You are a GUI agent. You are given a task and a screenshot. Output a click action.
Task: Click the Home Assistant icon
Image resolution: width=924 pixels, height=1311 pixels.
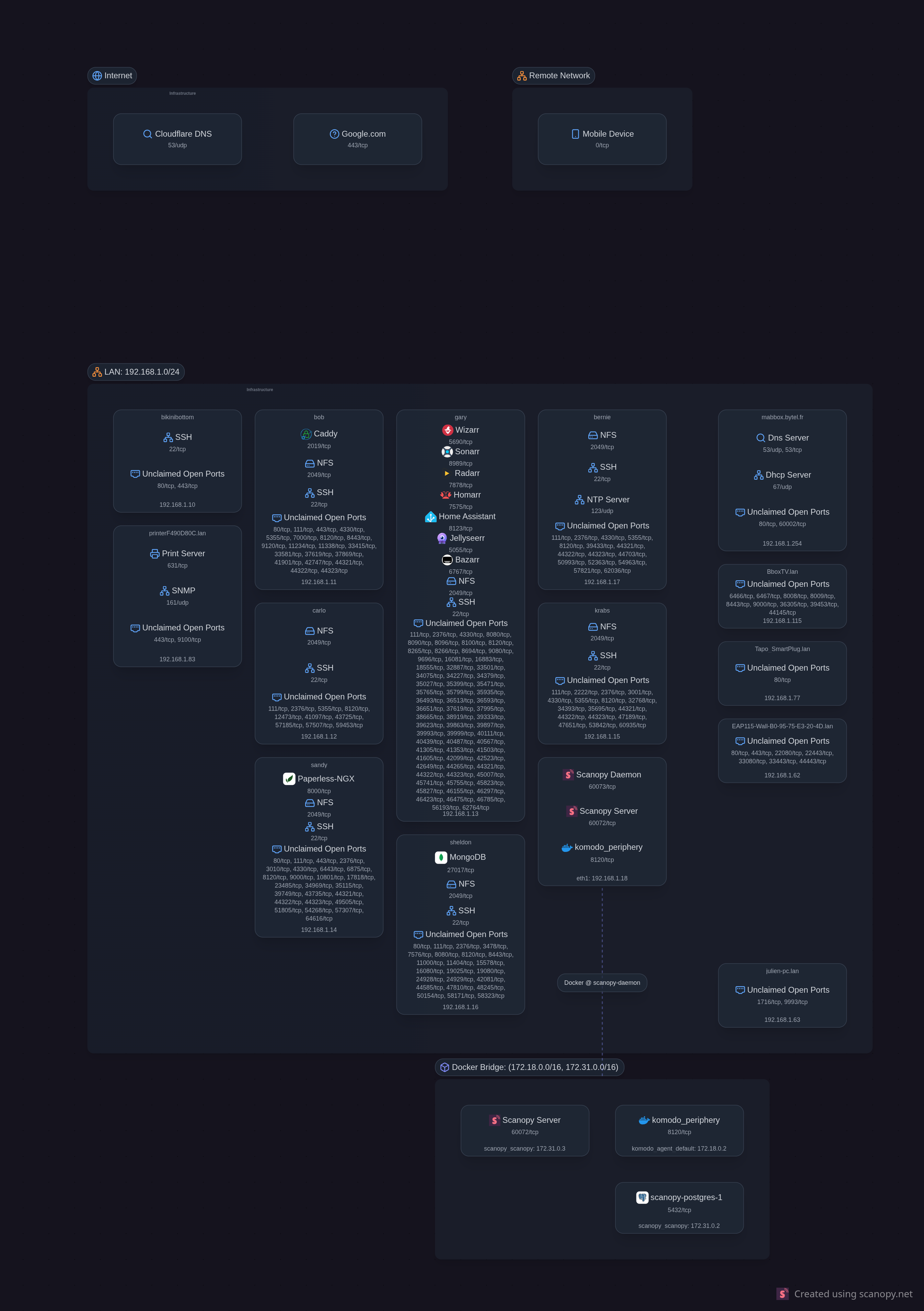[430, 517]
